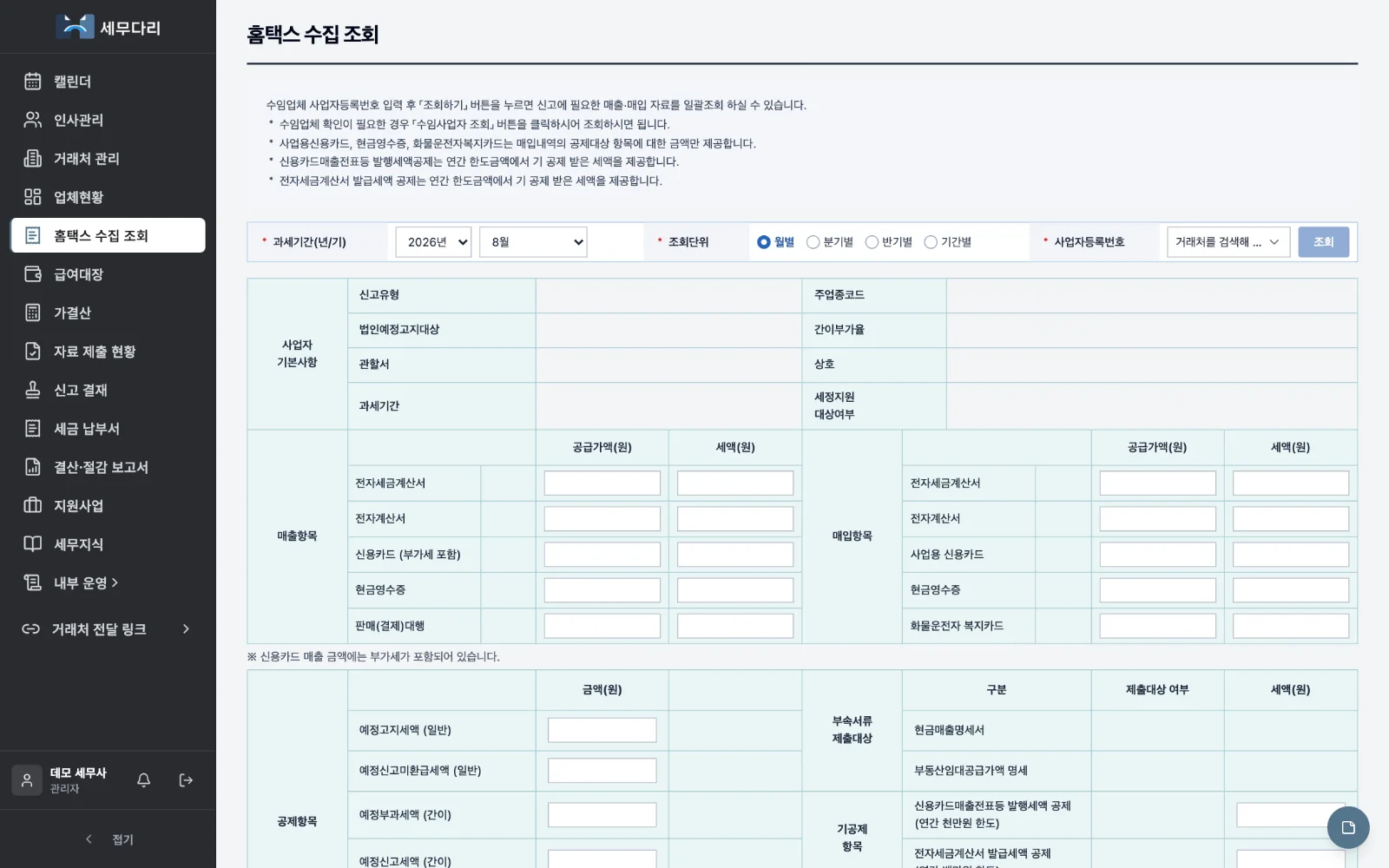Click the 거래처 관리 building icon

coord(33,159)
